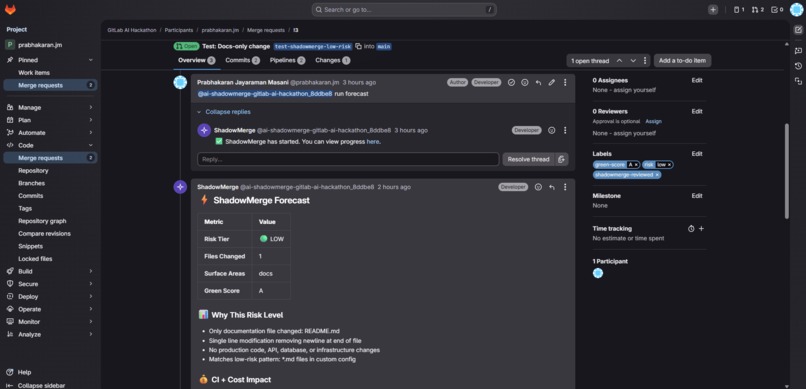
Task: Expand the Plan sidebar menu
Action: [50, 120]
